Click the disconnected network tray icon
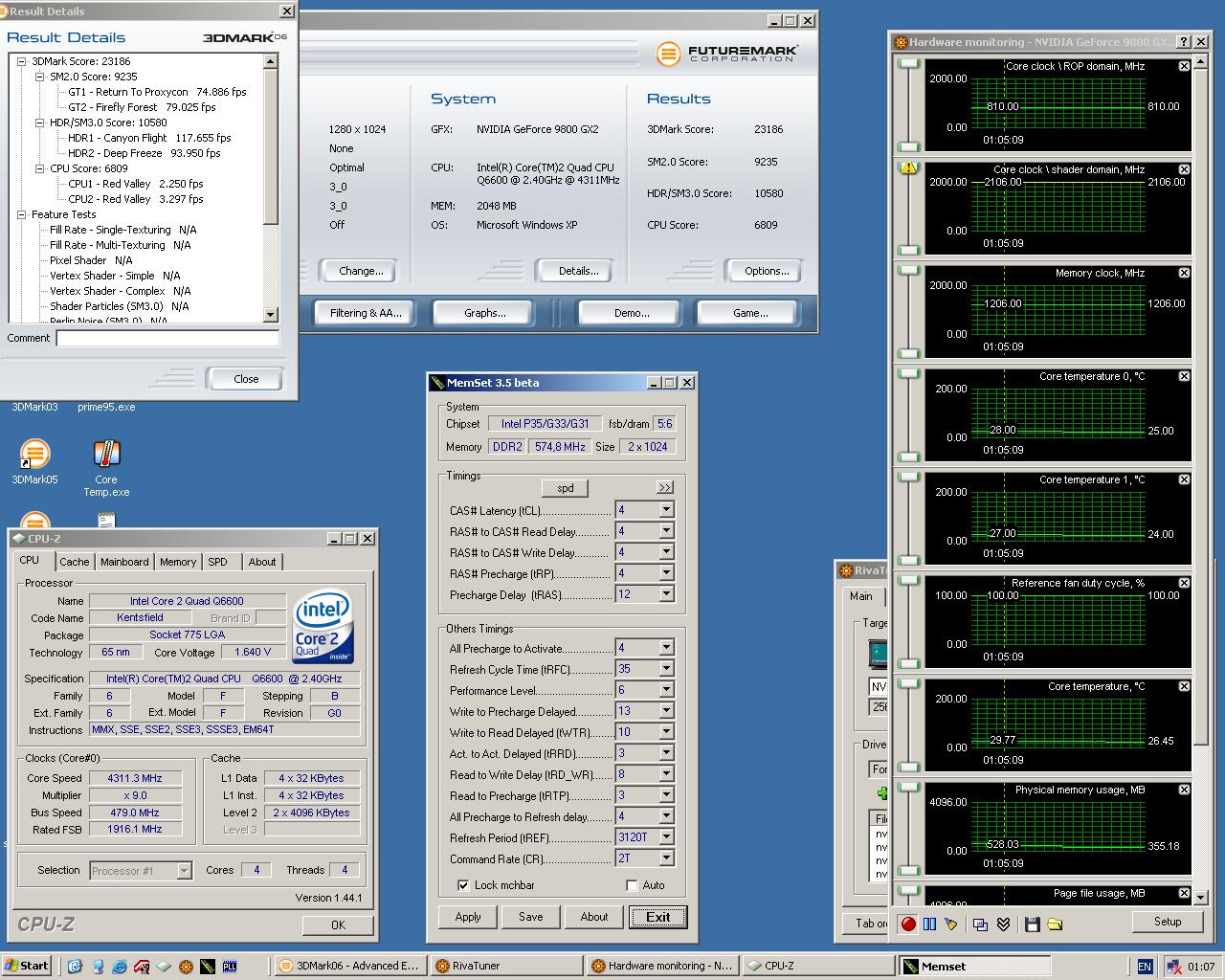1225x980 pixels. 1172,967
